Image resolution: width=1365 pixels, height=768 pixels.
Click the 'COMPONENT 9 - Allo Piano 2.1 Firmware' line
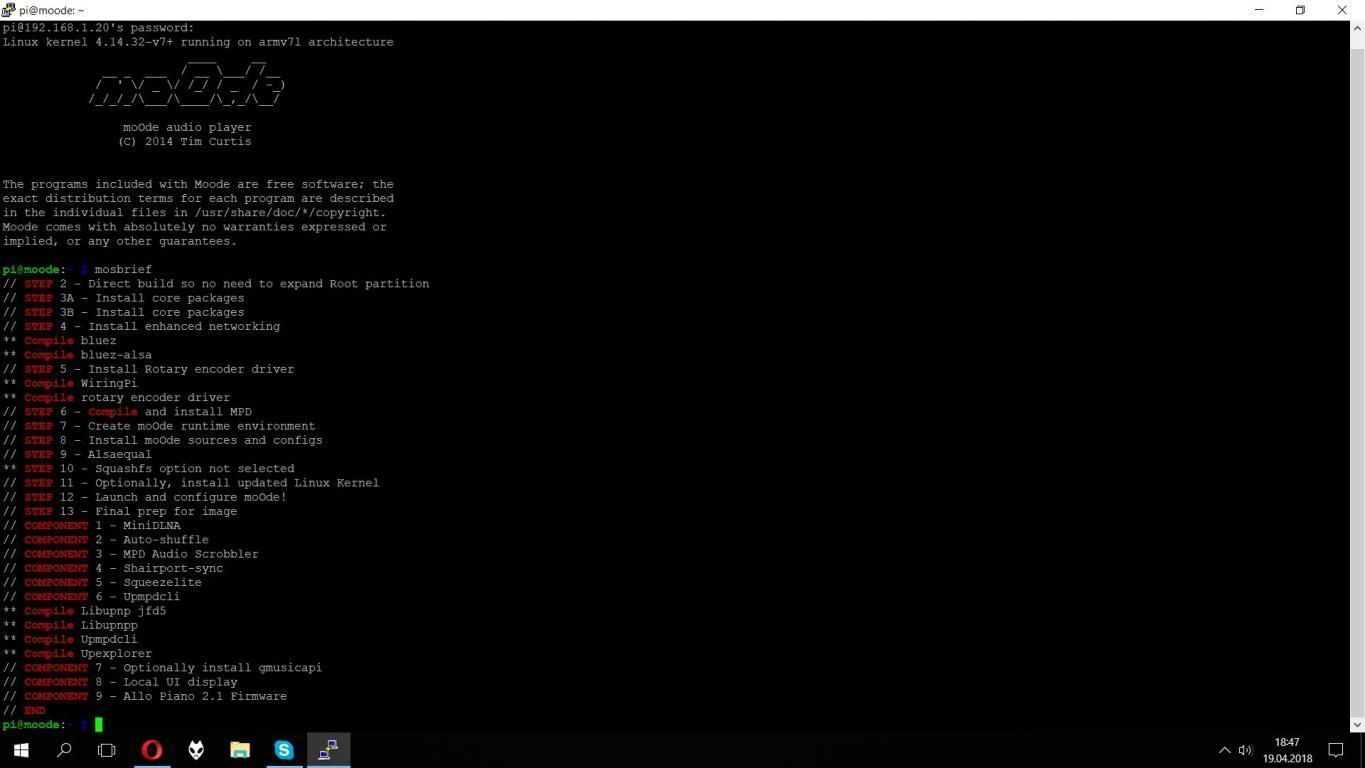[x=144, y=696]
